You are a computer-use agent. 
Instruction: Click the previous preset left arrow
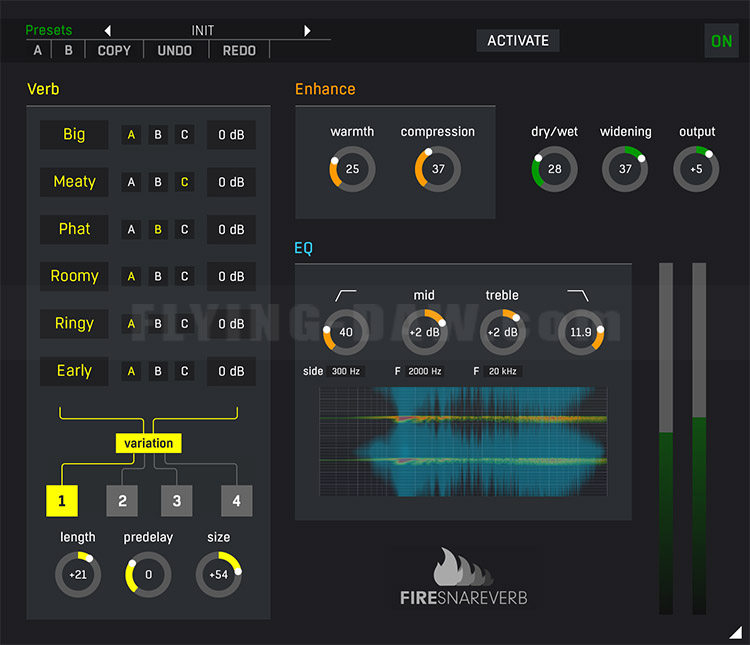coord(108,31)
